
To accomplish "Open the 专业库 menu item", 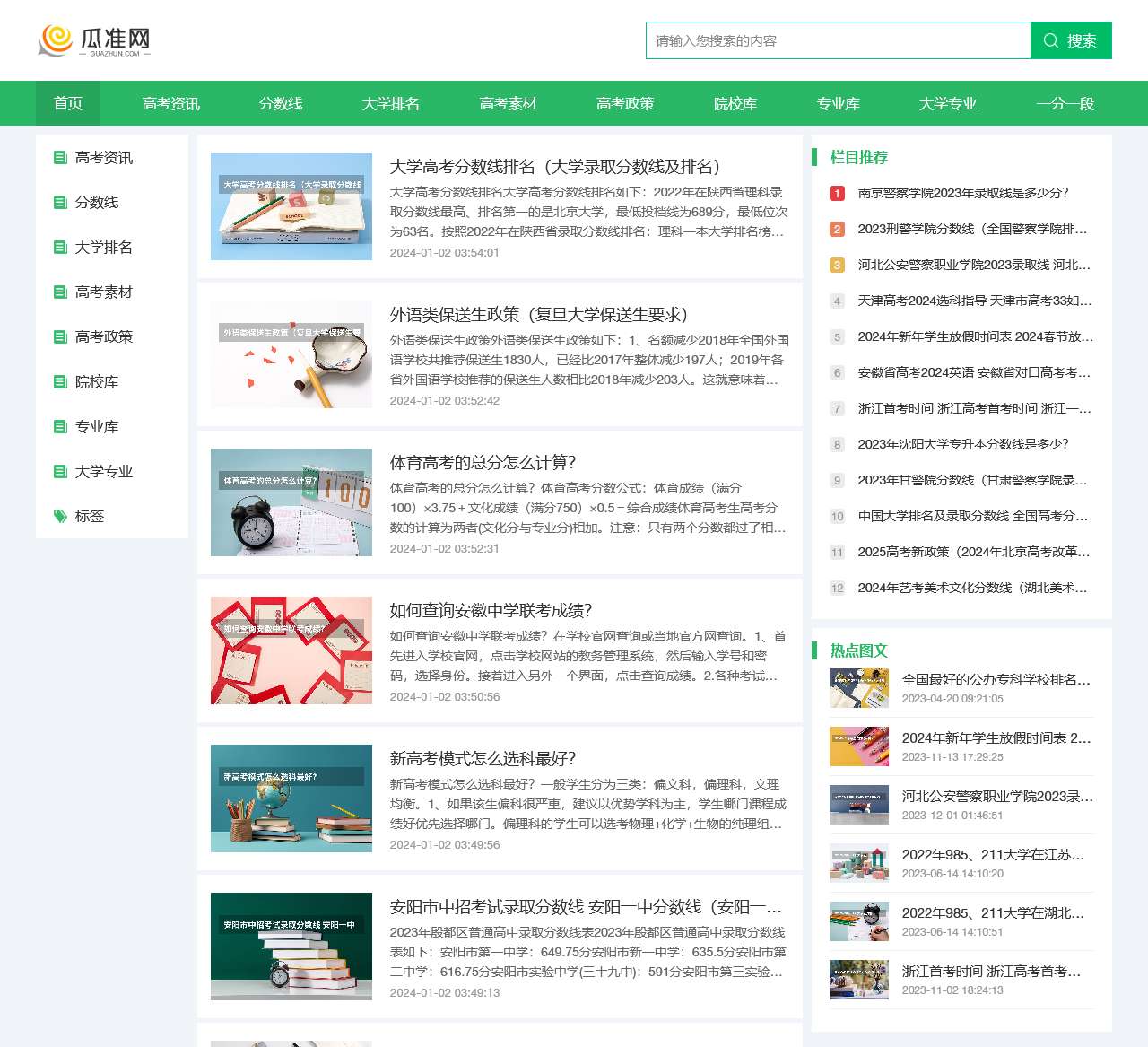I will (x=838, y=103).
